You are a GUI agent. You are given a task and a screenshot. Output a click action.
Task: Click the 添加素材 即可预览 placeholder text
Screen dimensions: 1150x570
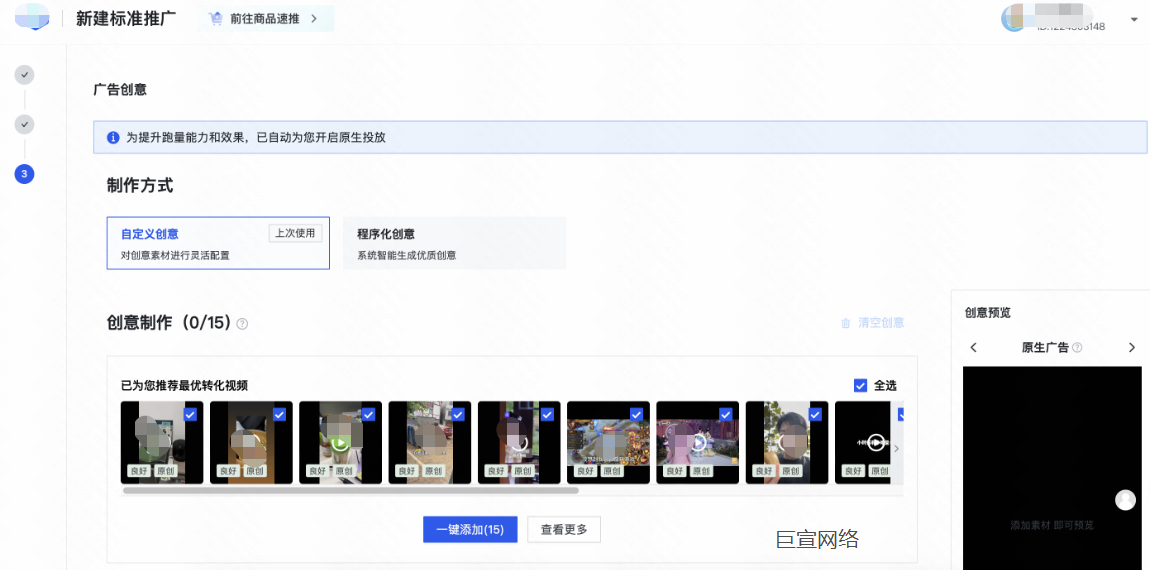point(1052,525)
